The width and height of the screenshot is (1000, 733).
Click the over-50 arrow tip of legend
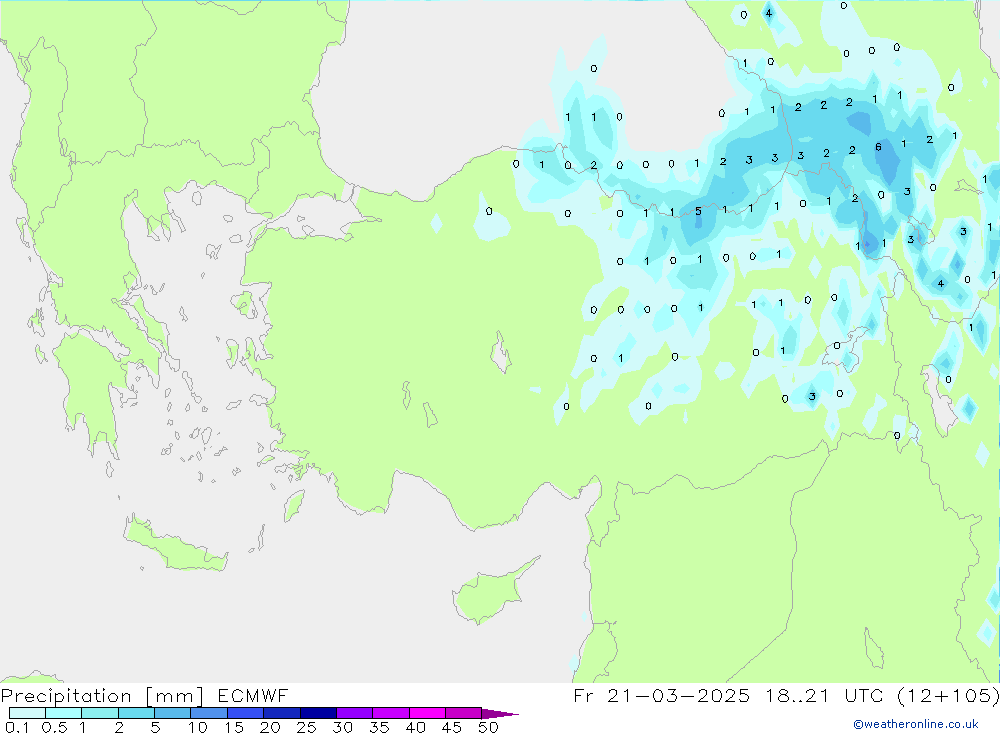500,713
